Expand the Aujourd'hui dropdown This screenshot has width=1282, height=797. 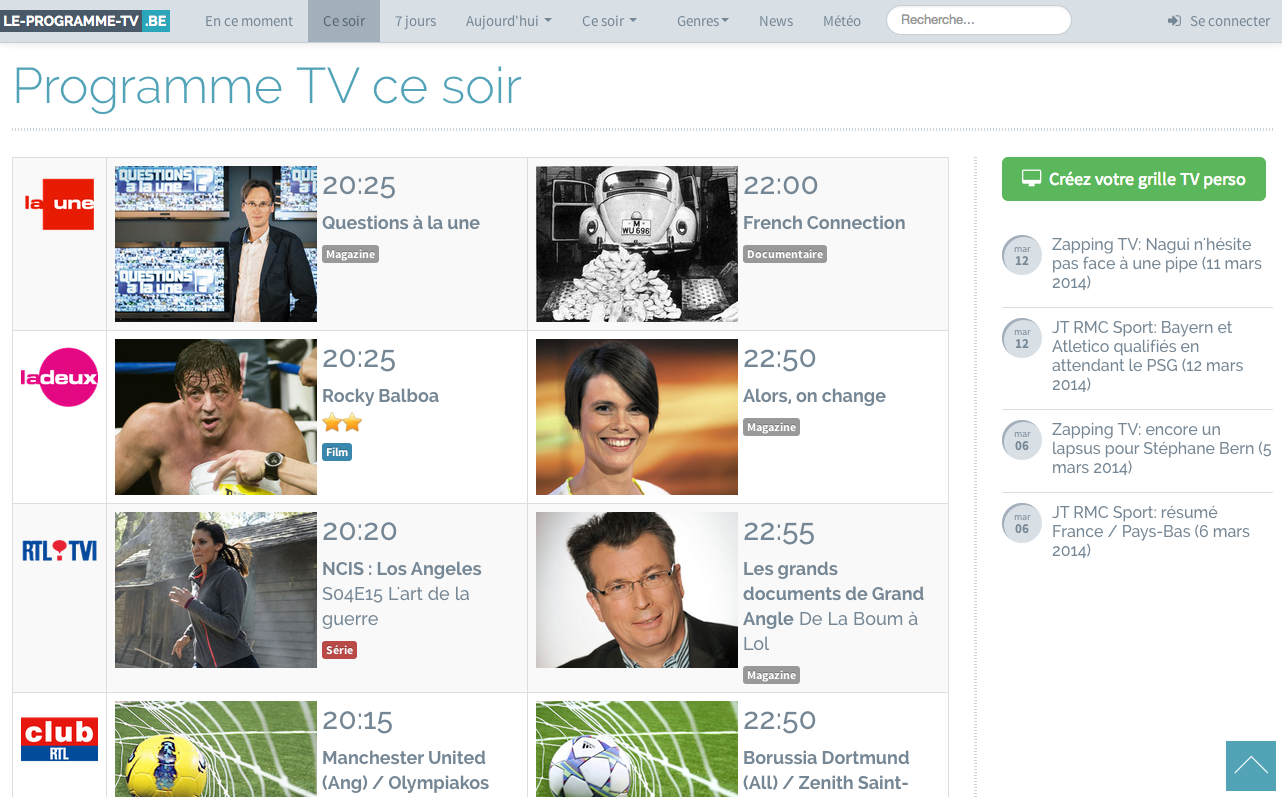508,21
